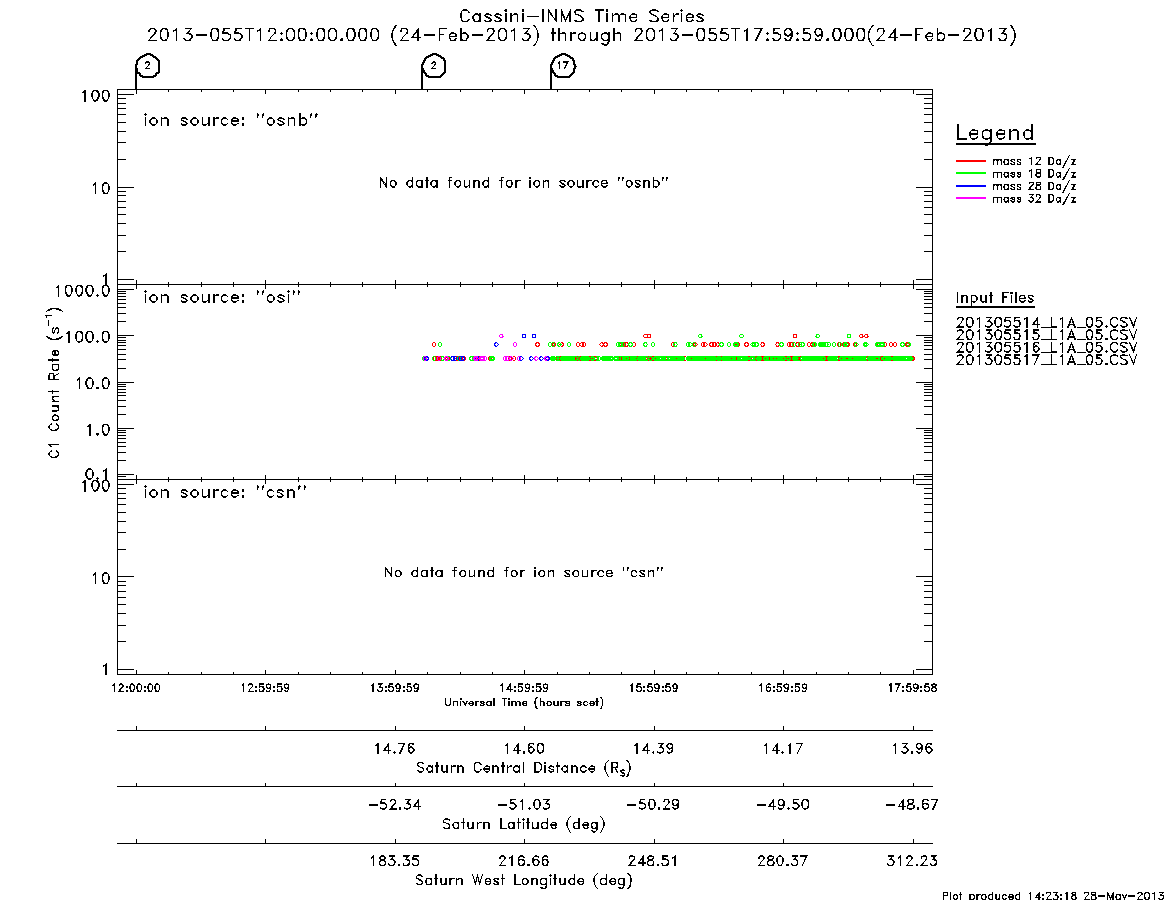
Task: Click 'No data found for ion source "osnb"'
Action: [x=524, y=183]
